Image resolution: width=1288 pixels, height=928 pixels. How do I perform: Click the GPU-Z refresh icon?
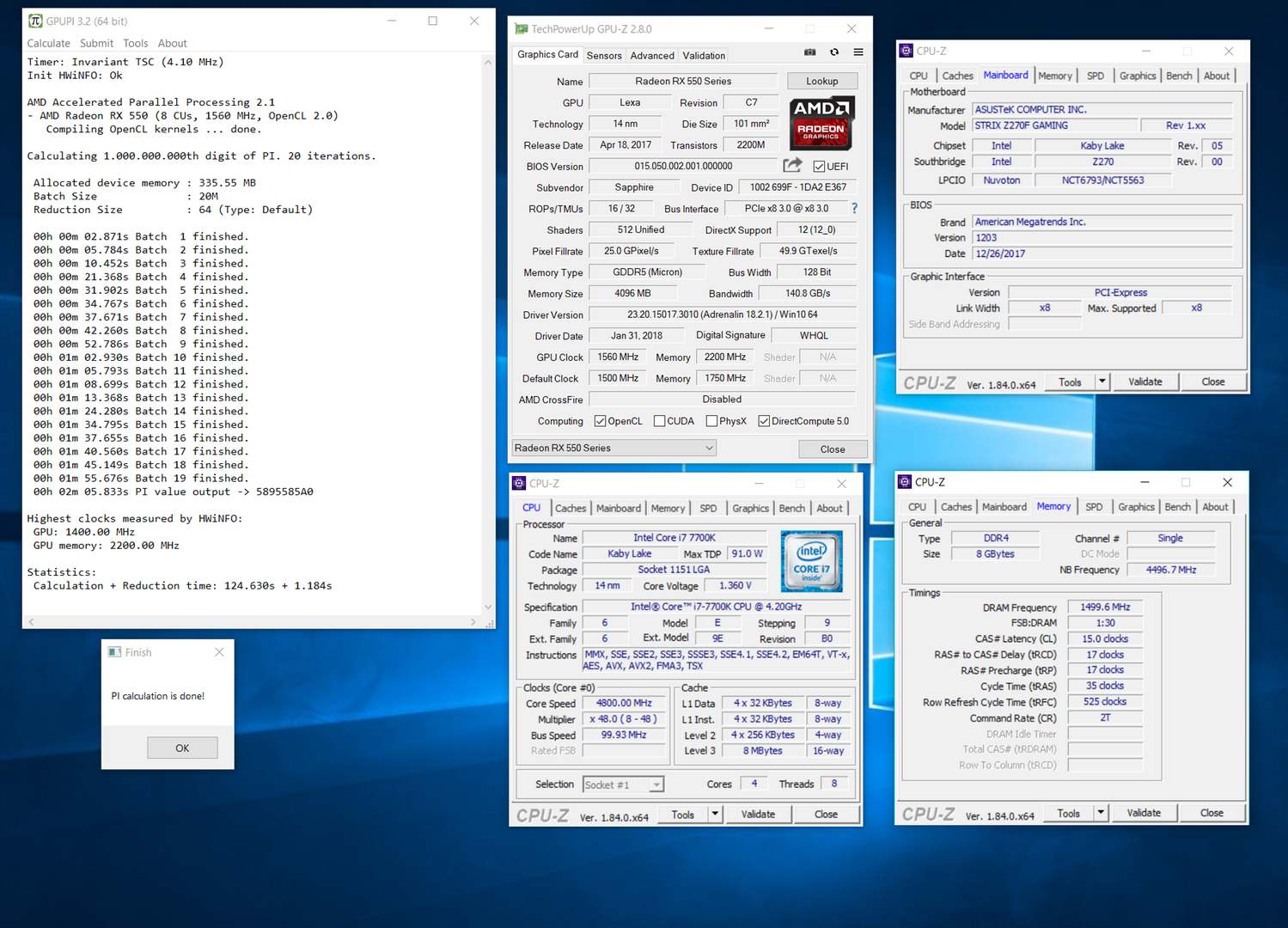(833, 52)
